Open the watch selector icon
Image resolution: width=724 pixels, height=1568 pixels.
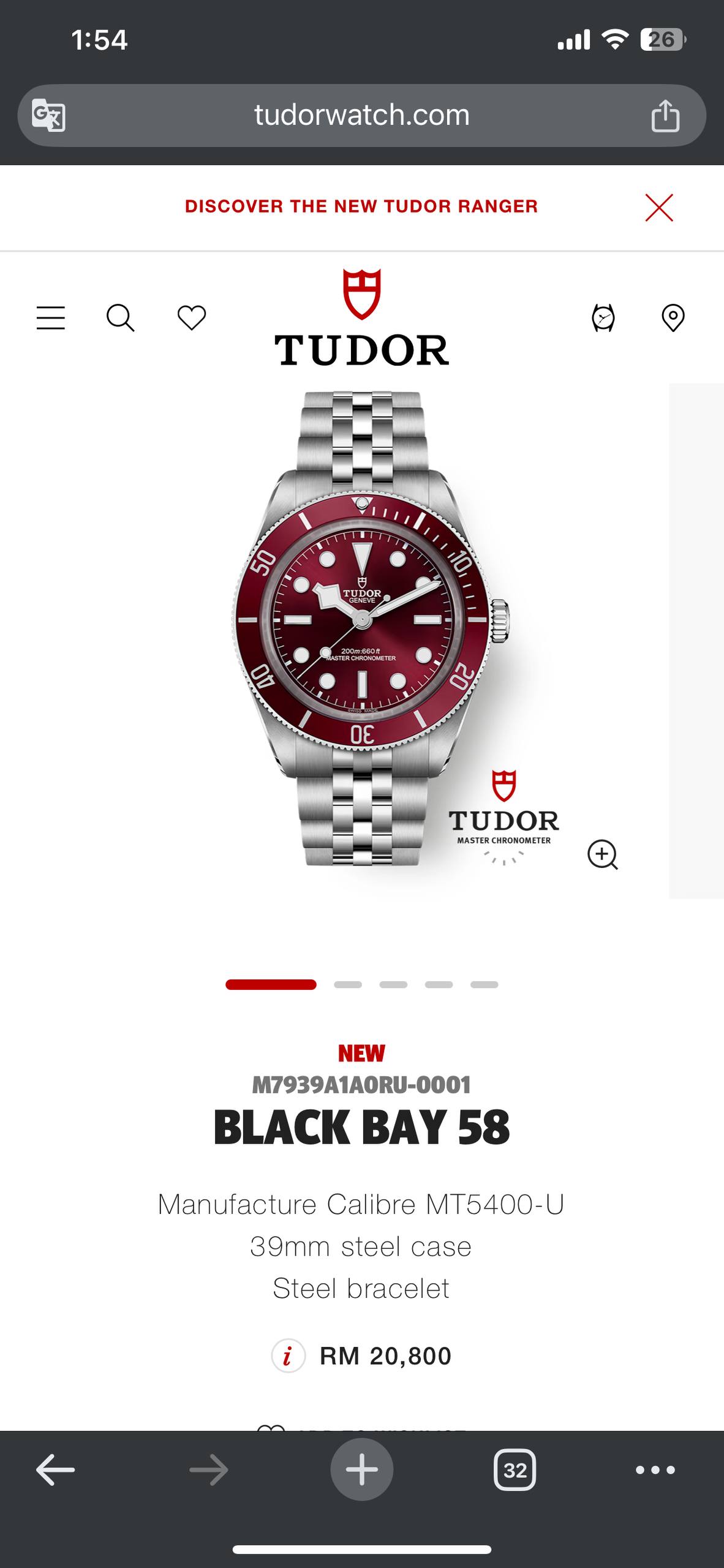[603, 318]
